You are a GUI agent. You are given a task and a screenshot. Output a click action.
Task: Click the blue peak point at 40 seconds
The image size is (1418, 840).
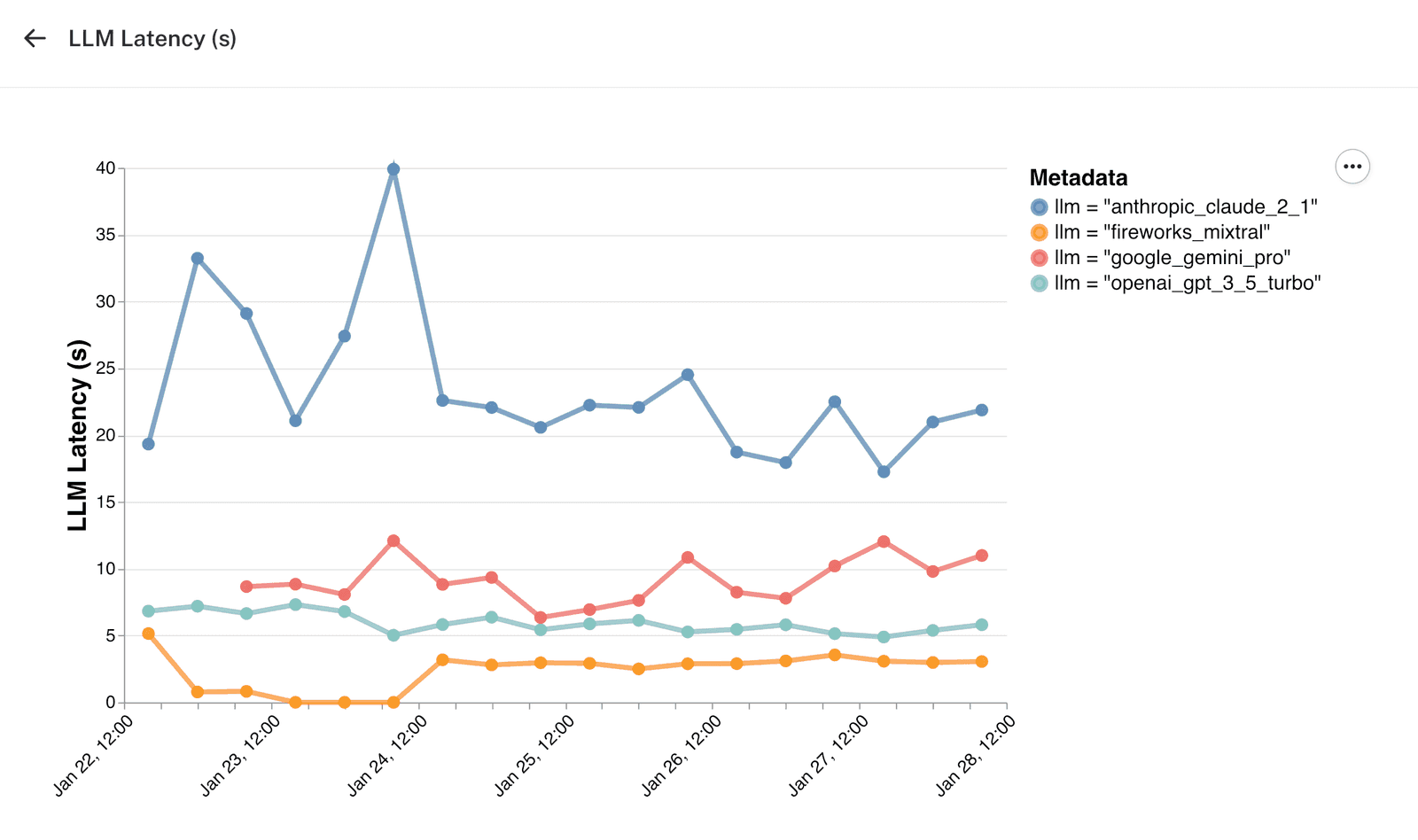coord(393,169)
